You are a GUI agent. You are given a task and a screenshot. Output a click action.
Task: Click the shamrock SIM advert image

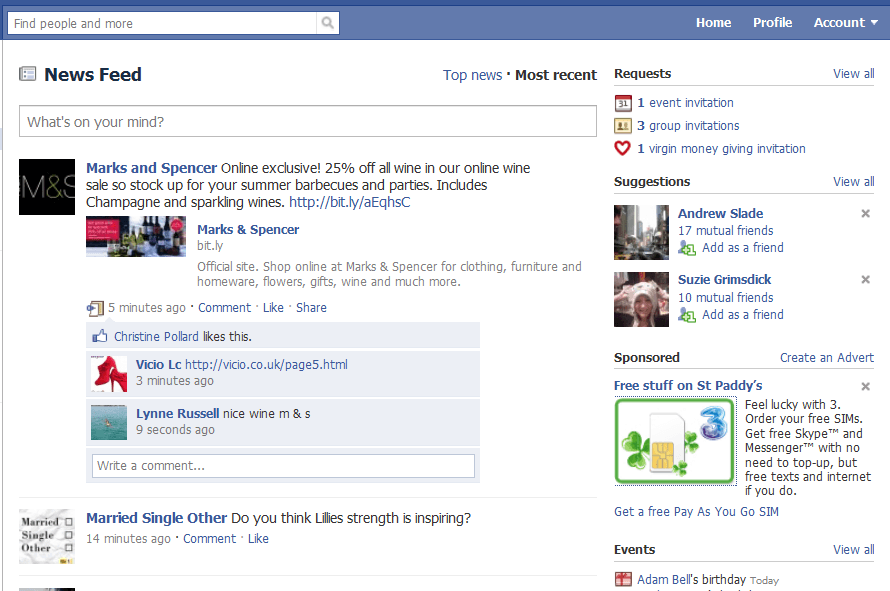[675, 441]
